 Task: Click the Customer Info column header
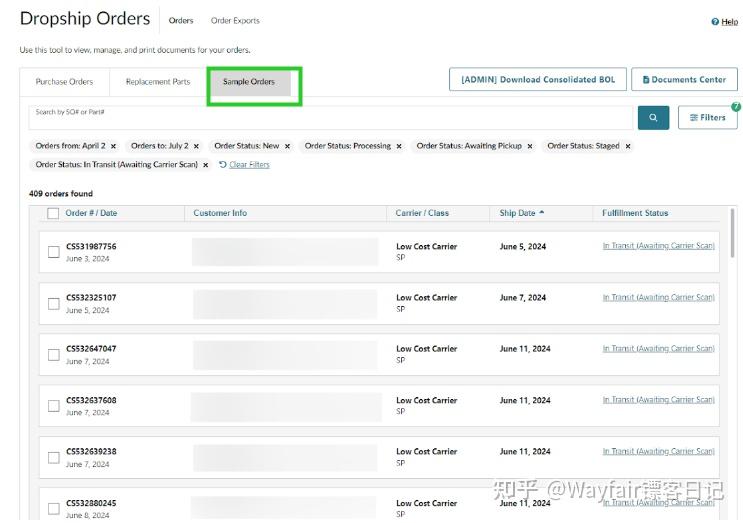pyautogui.click(x=220, y=213)
